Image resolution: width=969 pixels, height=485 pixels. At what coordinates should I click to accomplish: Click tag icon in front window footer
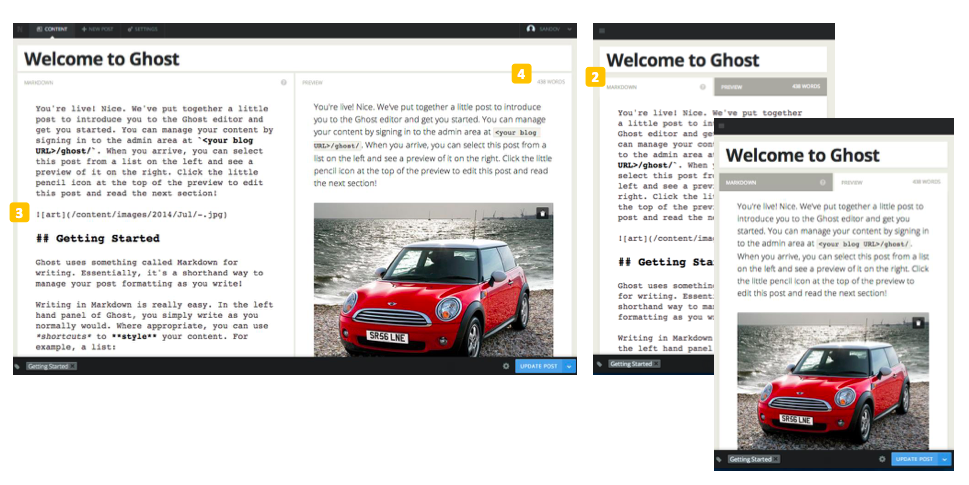(719, 459)
